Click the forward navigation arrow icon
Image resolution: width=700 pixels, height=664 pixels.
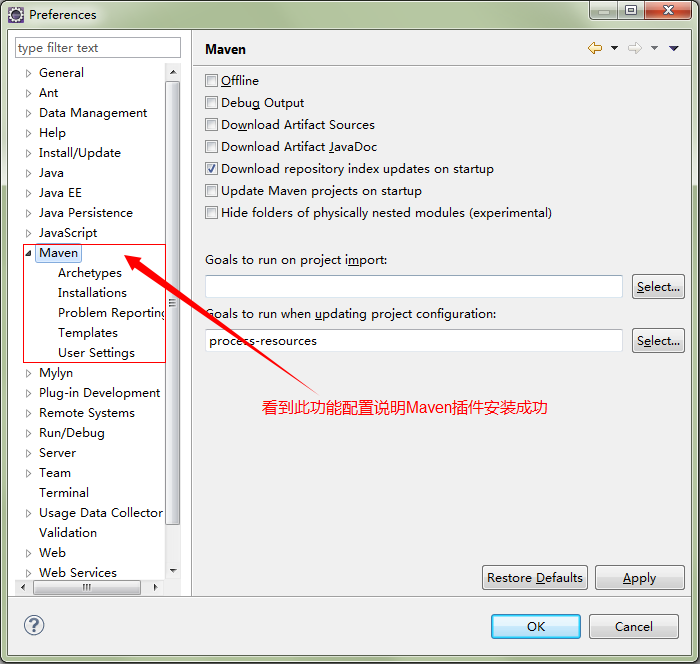634,48
